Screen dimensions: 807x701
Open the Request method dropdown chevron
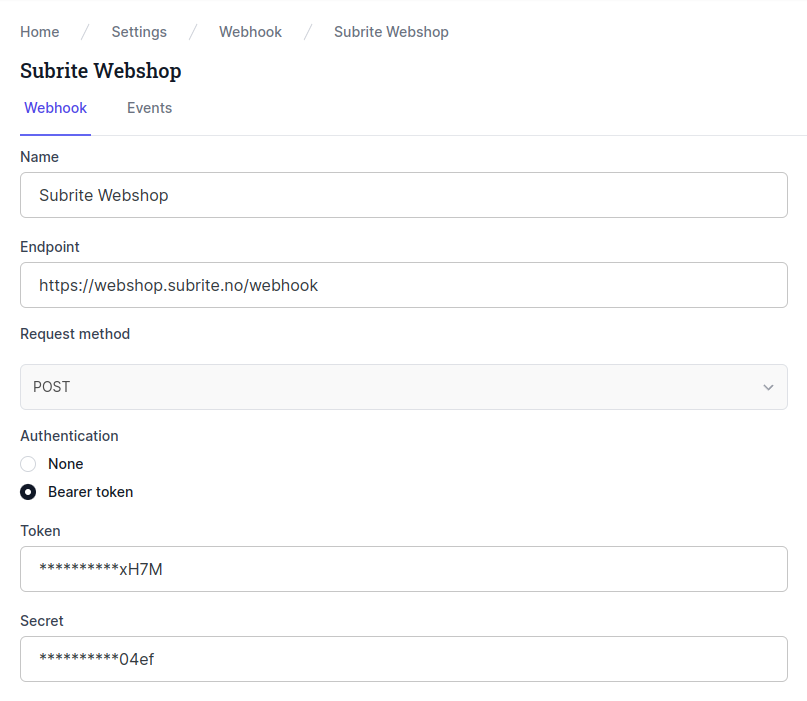pos(768,387)
